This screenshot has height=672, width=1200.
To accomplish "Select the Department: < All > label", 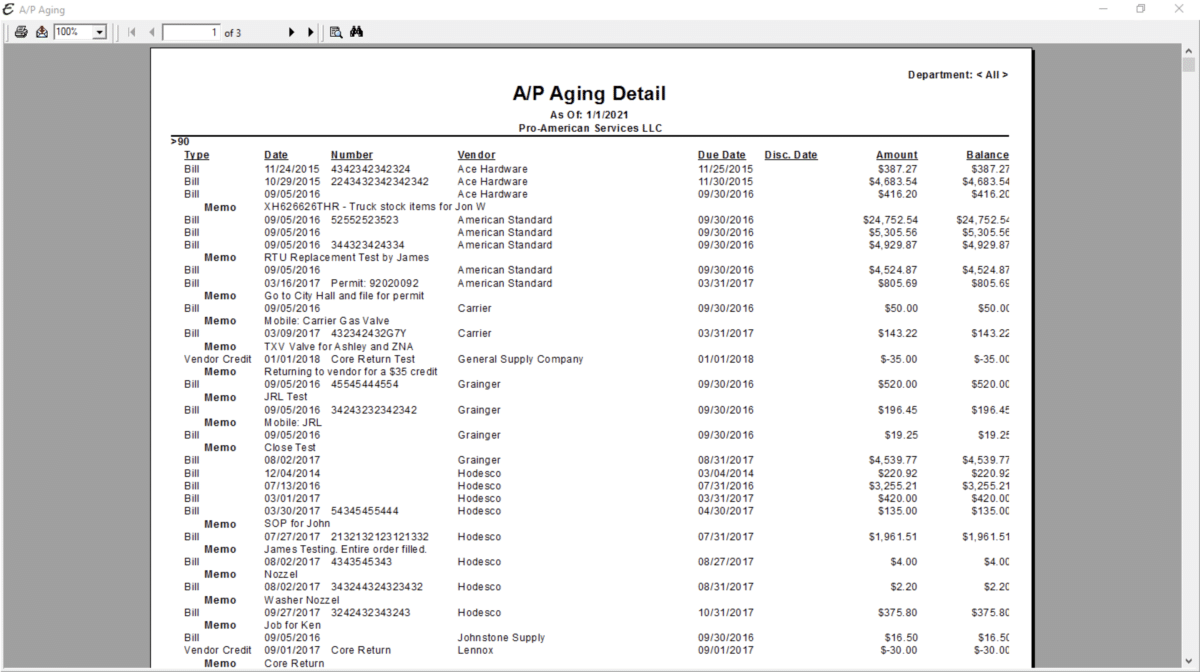I will click(957, 75).
